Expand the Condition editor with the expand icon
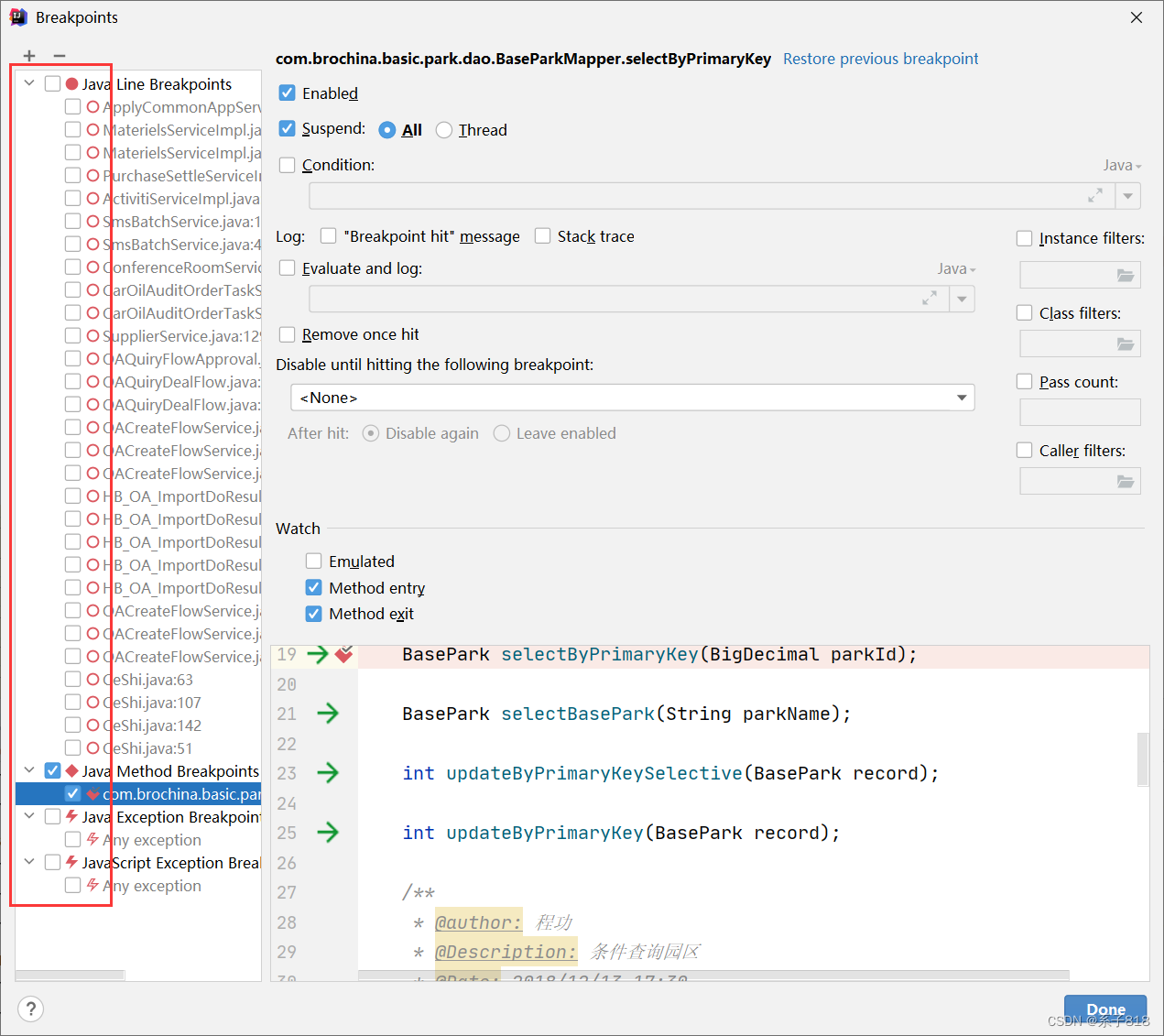This screenshot has width=1164, height=1036. click(1095, 195)
